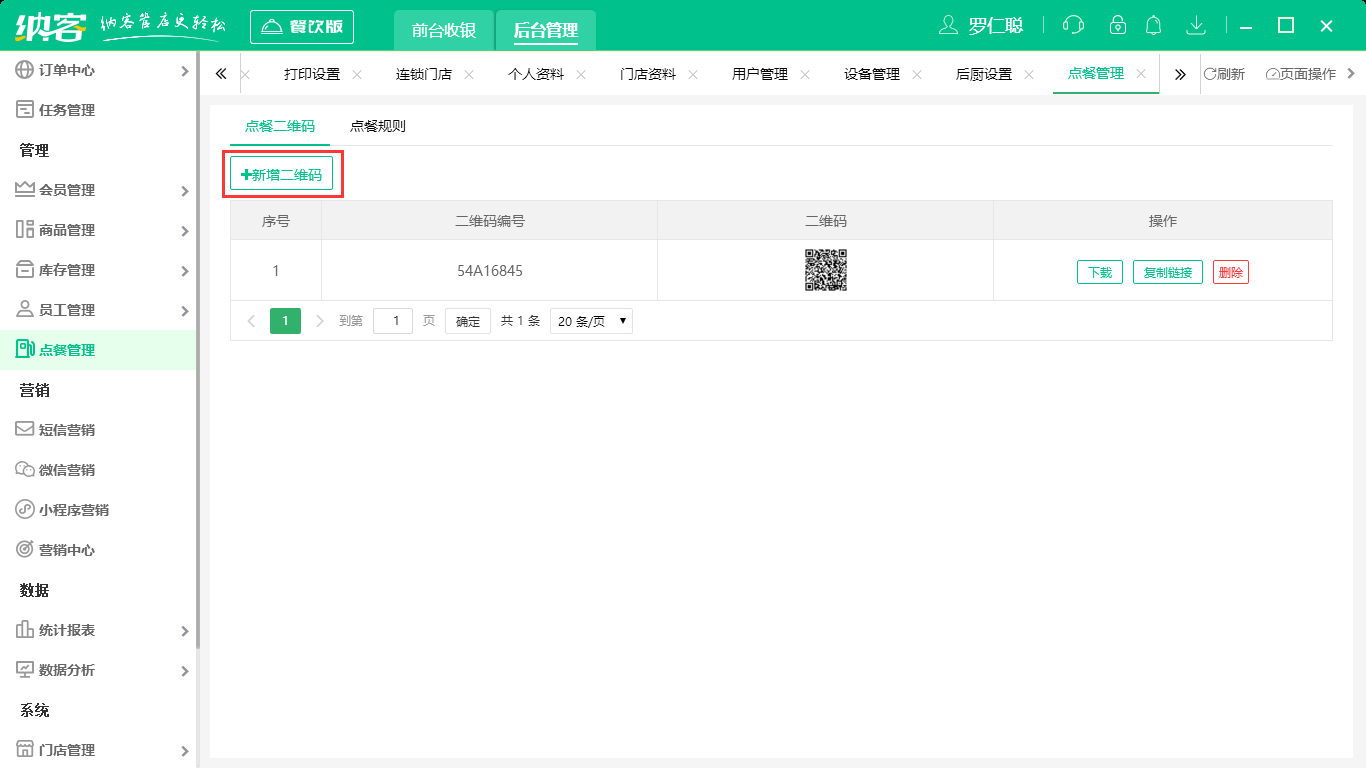Expand the 会员管理 sidebar menu

click(98, 190)
